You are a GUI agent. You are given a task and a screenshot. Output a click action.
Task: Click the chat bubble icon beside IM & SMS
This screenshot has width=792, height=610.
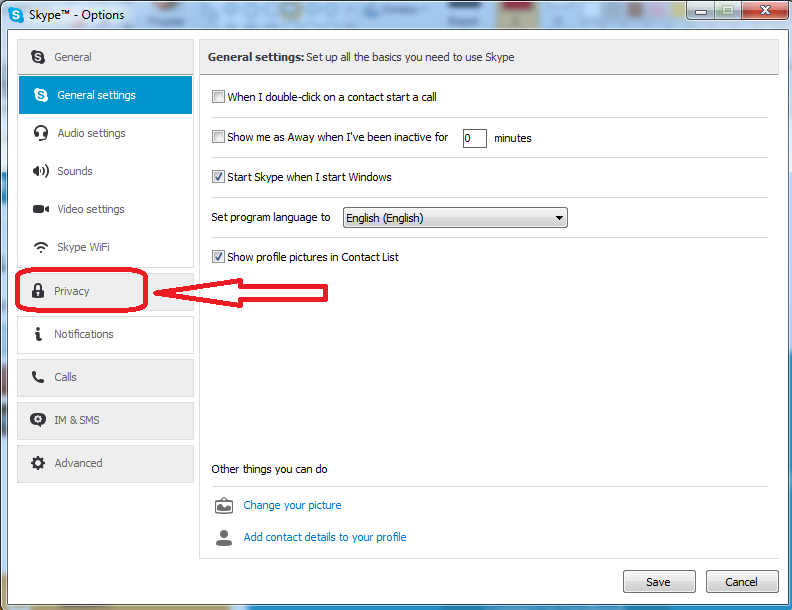click(x=38, y=420)
